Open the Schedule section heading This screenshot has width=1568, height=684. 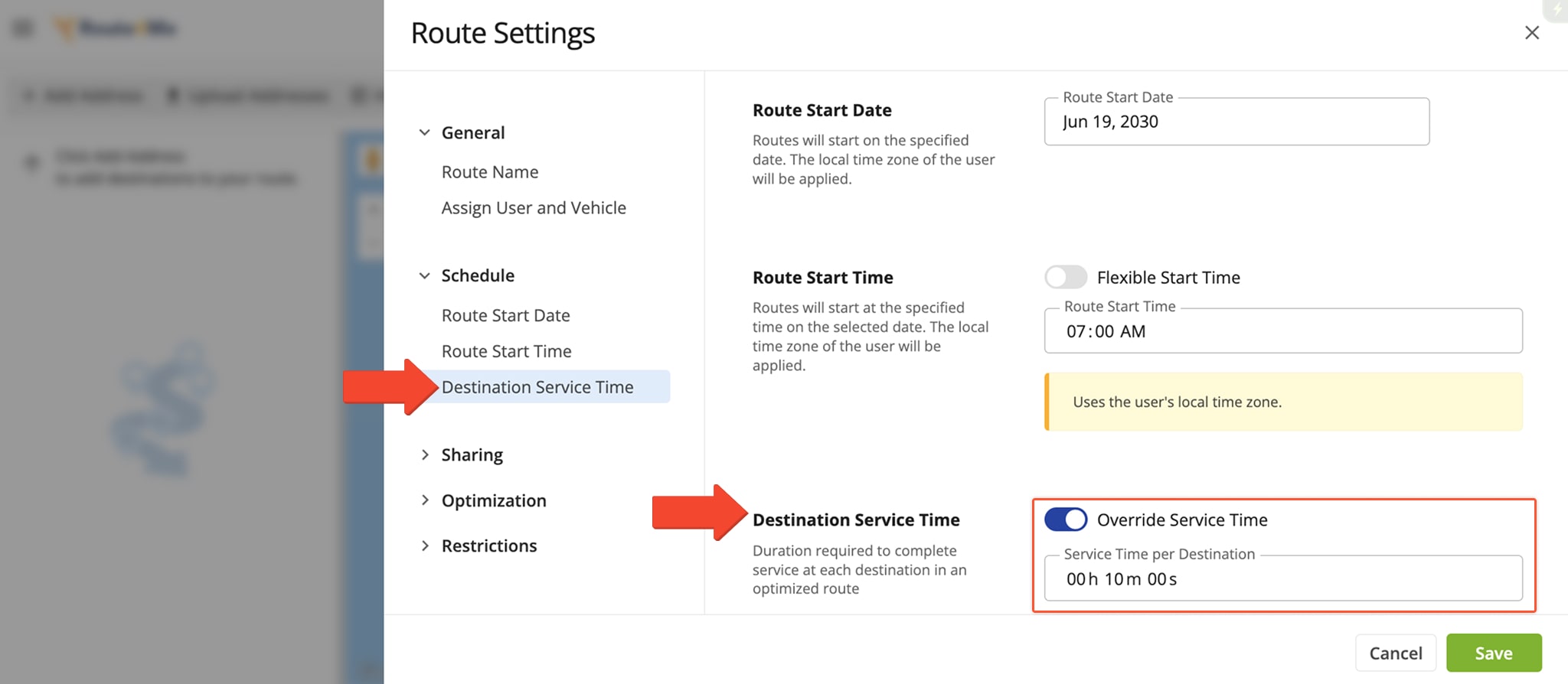(x=478, y=275)
